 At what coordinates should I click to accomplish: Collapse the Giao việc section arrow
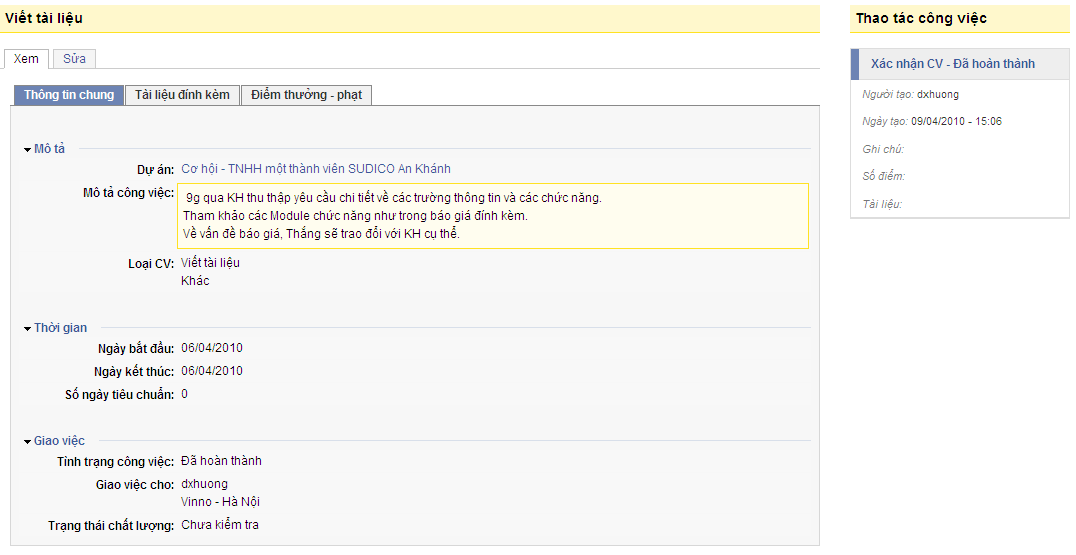(x=27, y=442)
